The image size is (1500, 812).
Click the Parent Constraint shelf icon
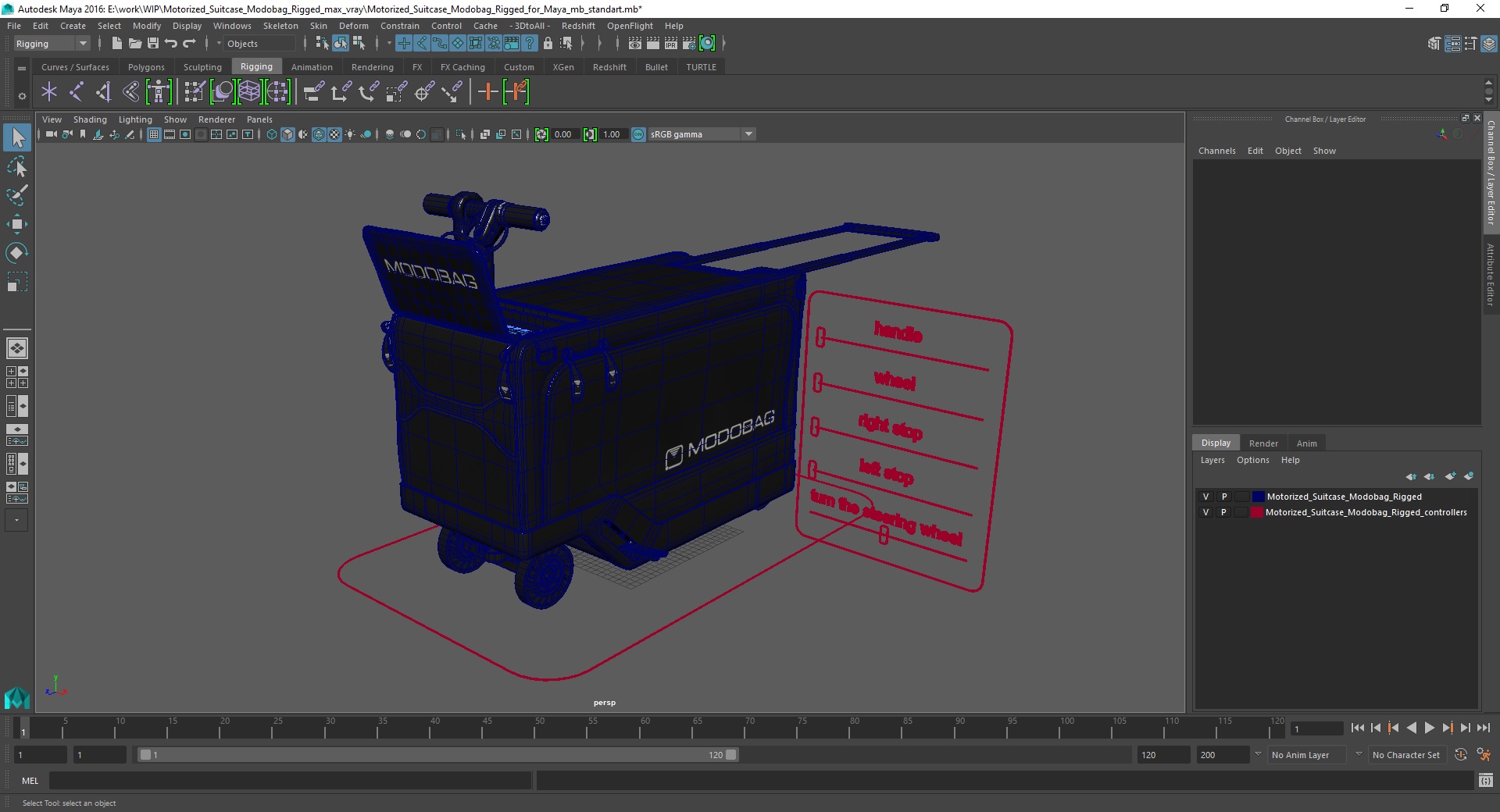coord(313,92)
